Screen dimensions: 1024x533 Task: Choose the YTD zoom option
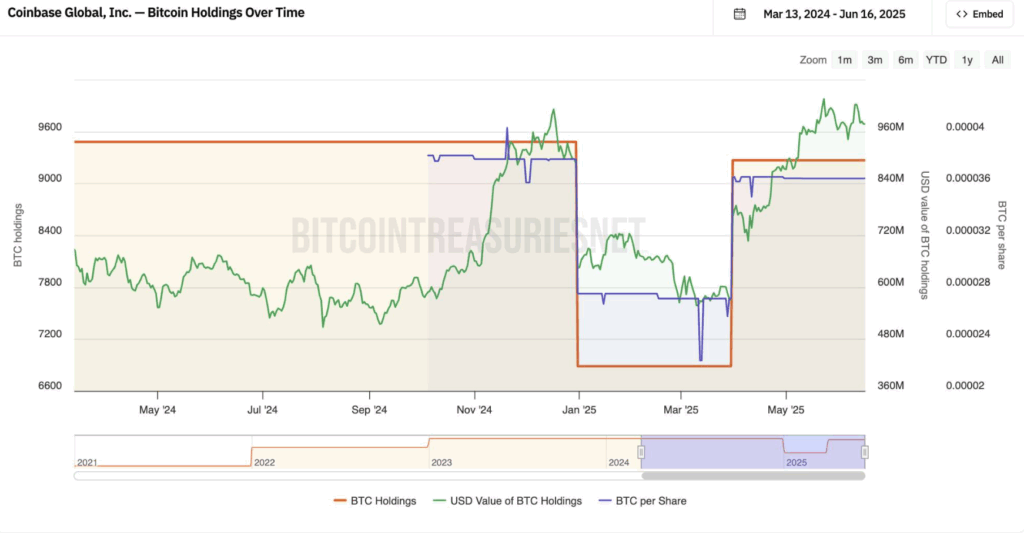pyautogui.click(x=936, y=60)
